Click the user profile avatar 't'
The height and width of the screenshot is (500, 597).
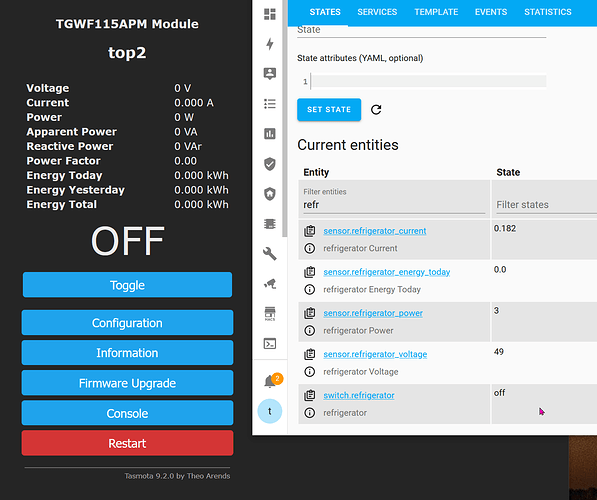click(x=270, y=411)
